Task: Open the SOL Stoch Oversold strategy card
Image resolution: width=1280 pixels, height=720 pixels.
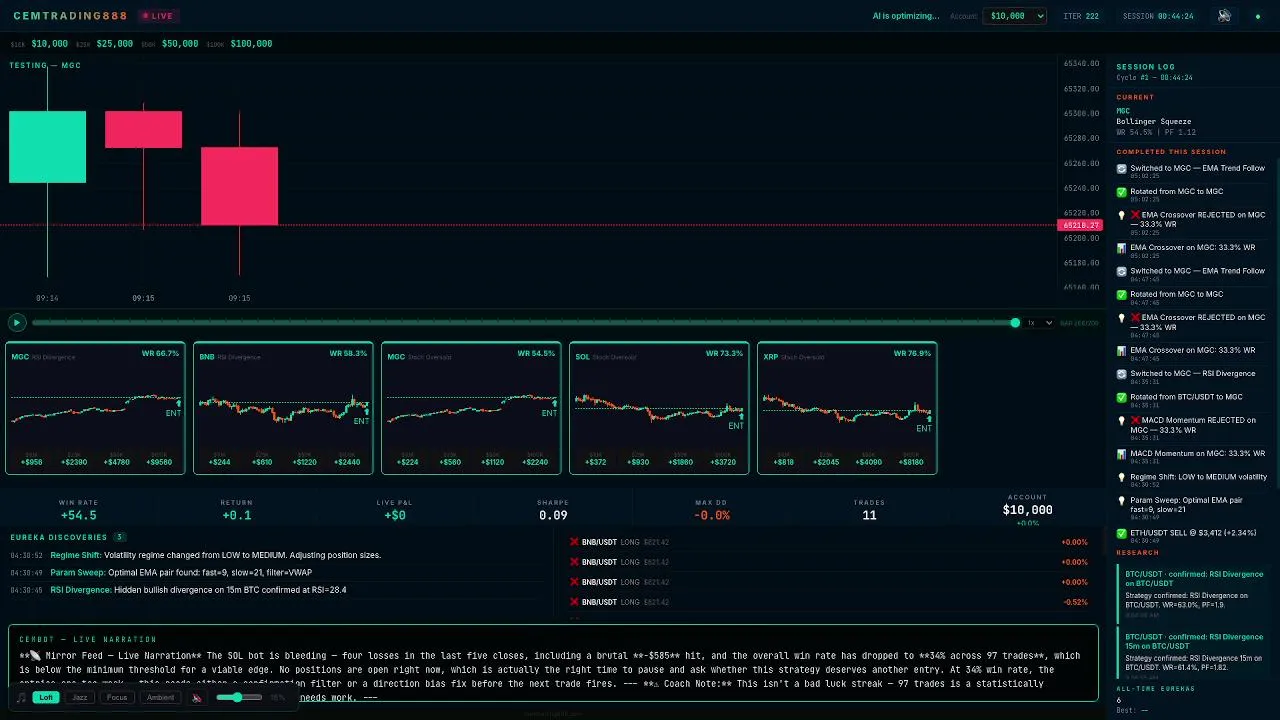Action: click(x=659, y=408)
